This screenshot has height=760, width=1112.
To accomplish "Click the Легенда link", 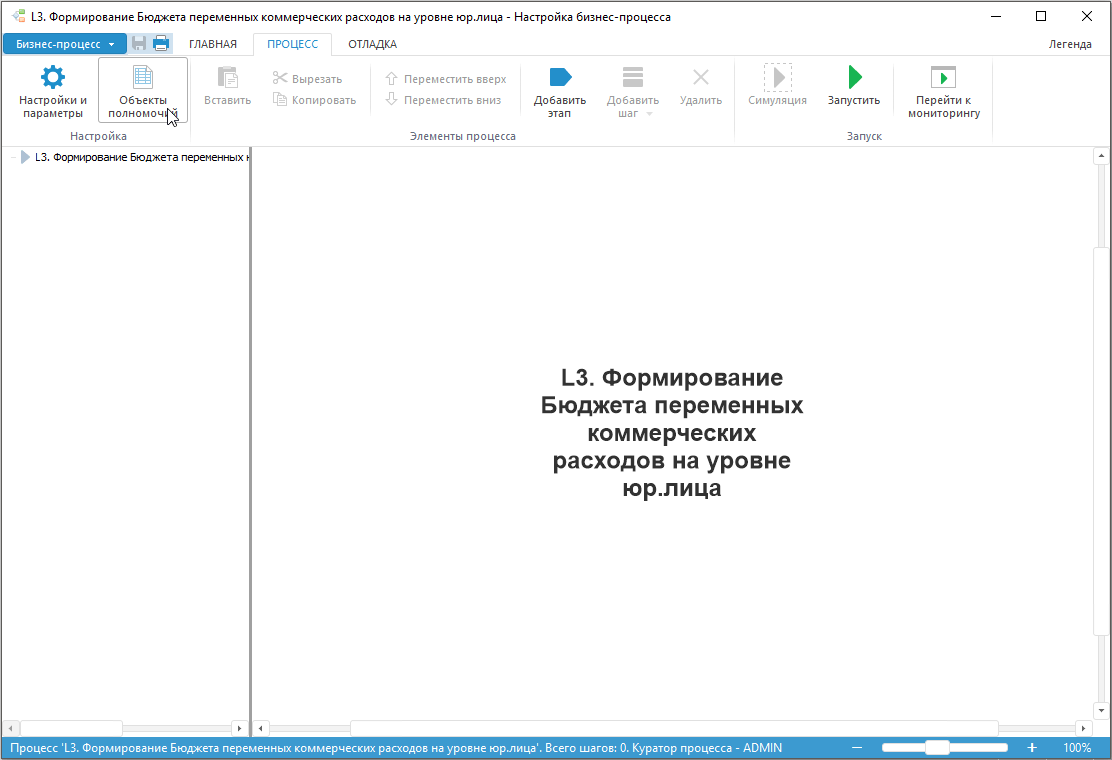I will tap(1070, 44).
